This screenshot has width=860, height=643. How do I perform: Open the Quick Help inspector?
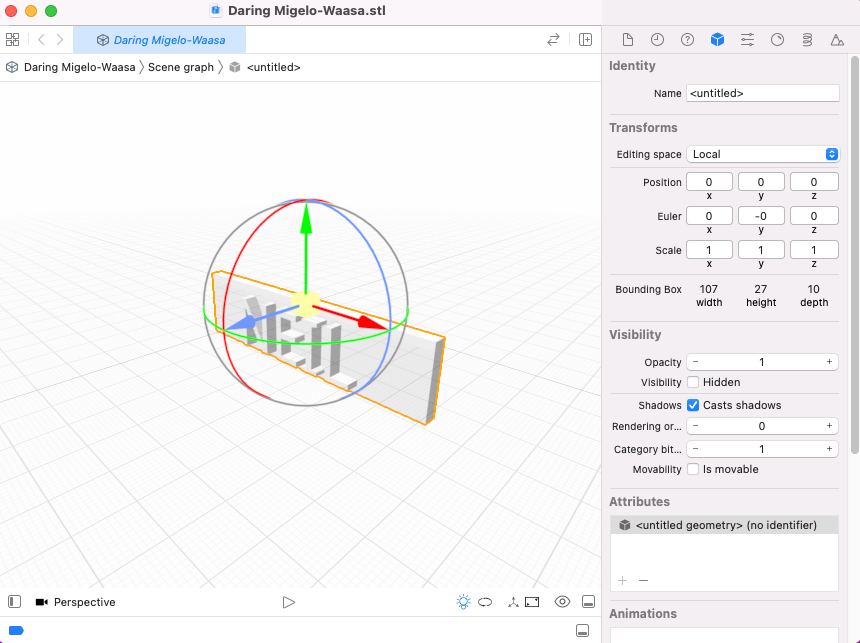[687, 40]
